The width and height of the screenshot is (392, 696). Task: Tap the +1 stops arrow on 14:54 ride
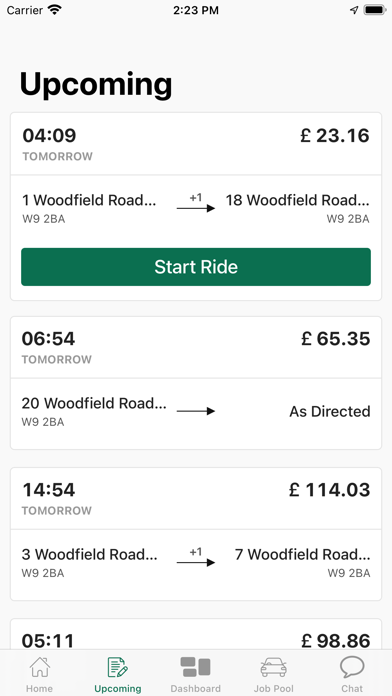tap(196, 558)
